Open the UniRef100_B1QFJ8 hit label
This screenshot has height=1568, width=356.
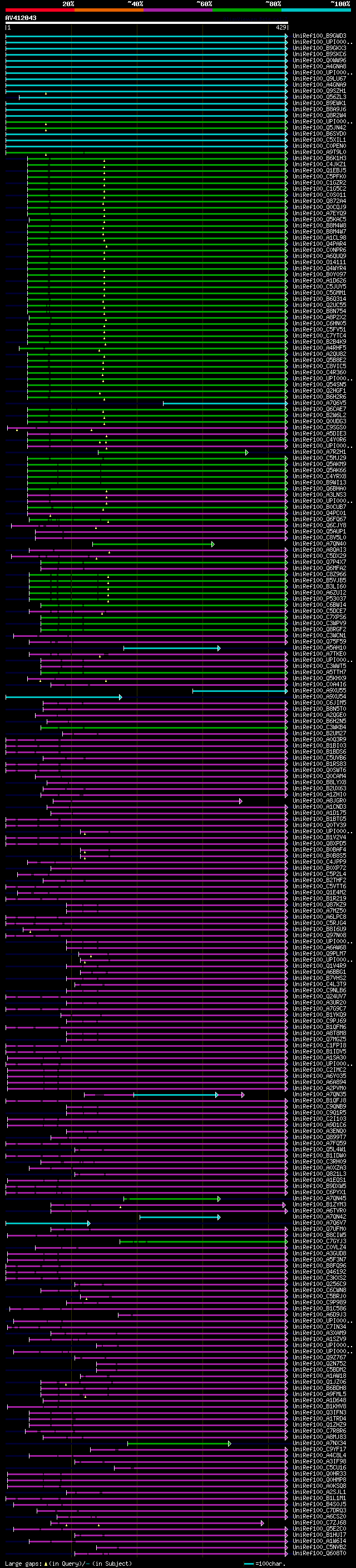319,1101
